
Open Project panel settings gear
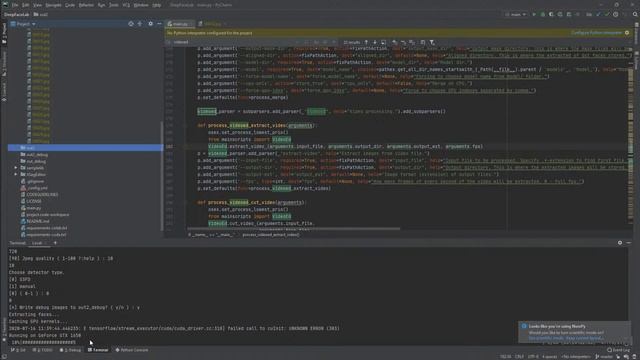[x=151, y=24]
